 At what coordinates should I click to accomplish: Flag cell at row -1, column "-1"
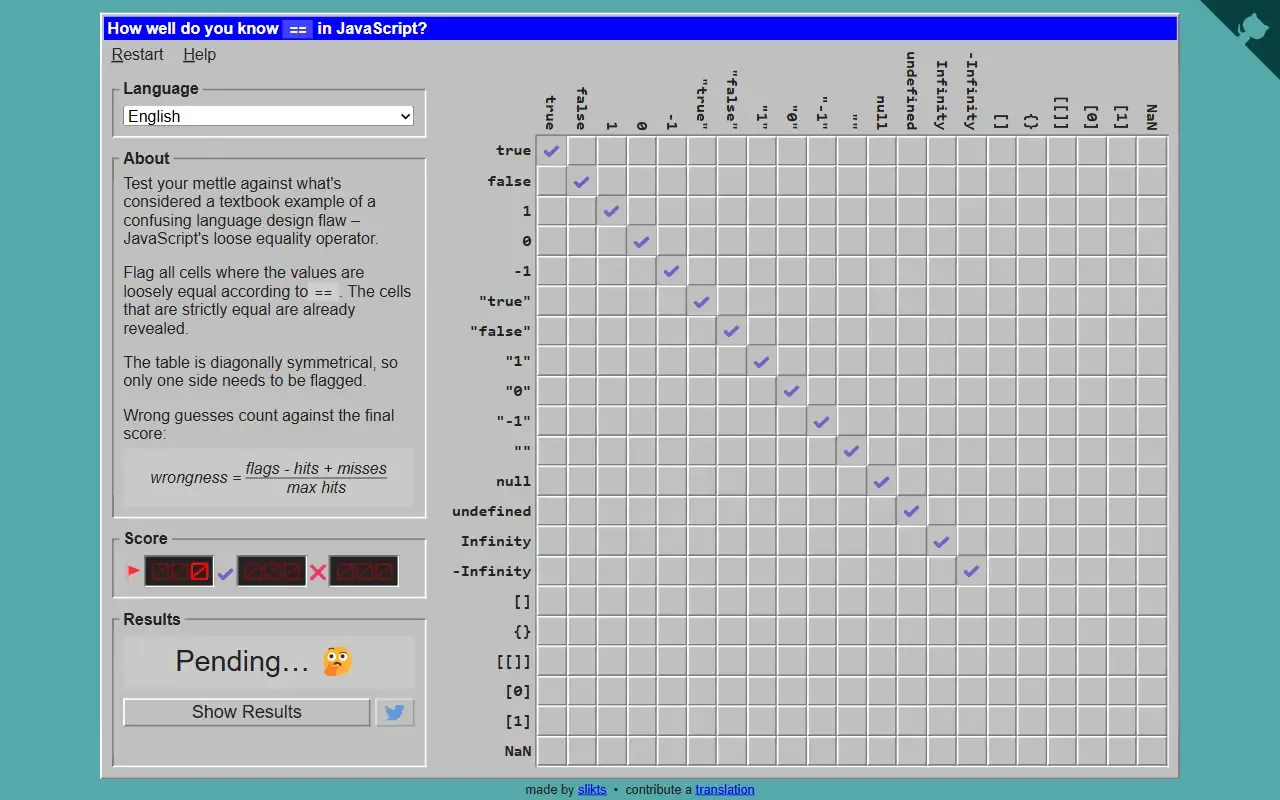(822, 271)
